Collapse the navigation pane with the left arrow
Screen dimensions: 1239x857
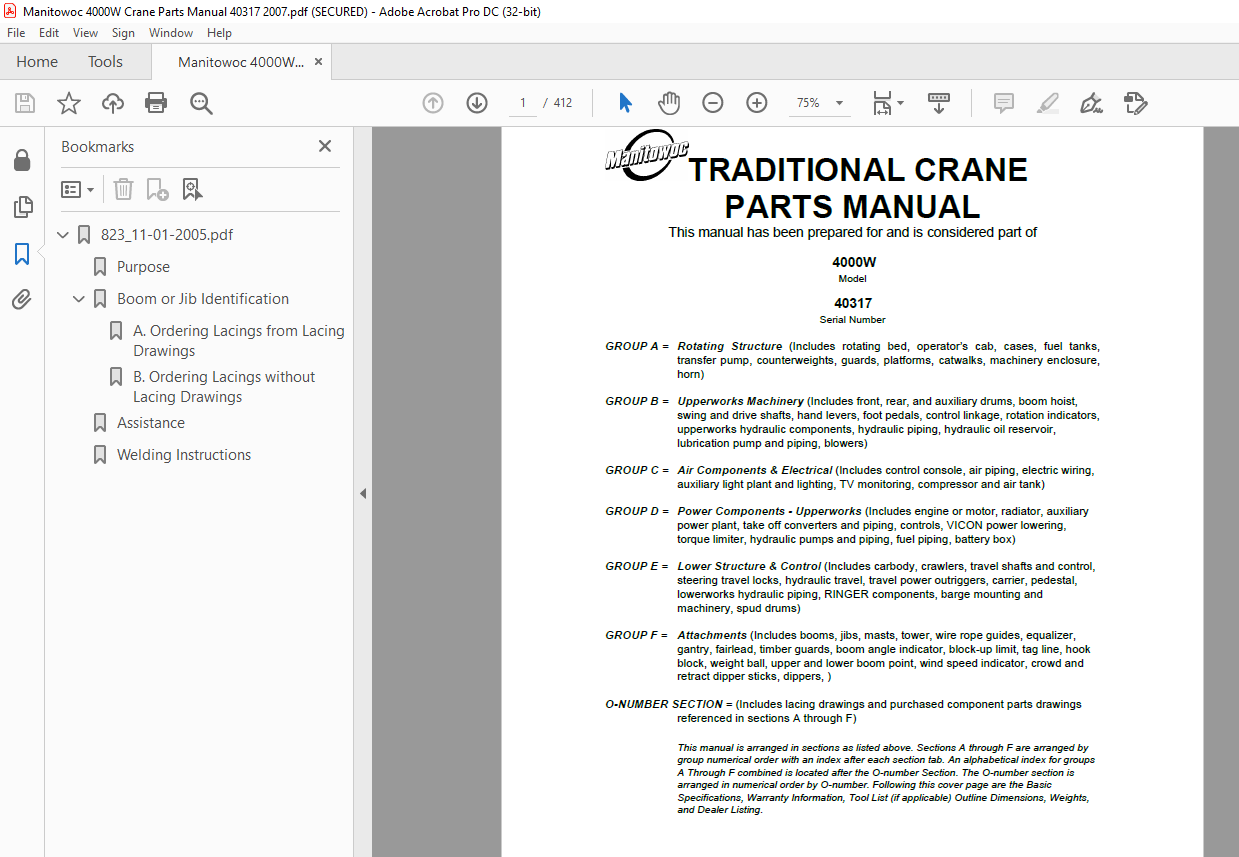coord(363,493)
